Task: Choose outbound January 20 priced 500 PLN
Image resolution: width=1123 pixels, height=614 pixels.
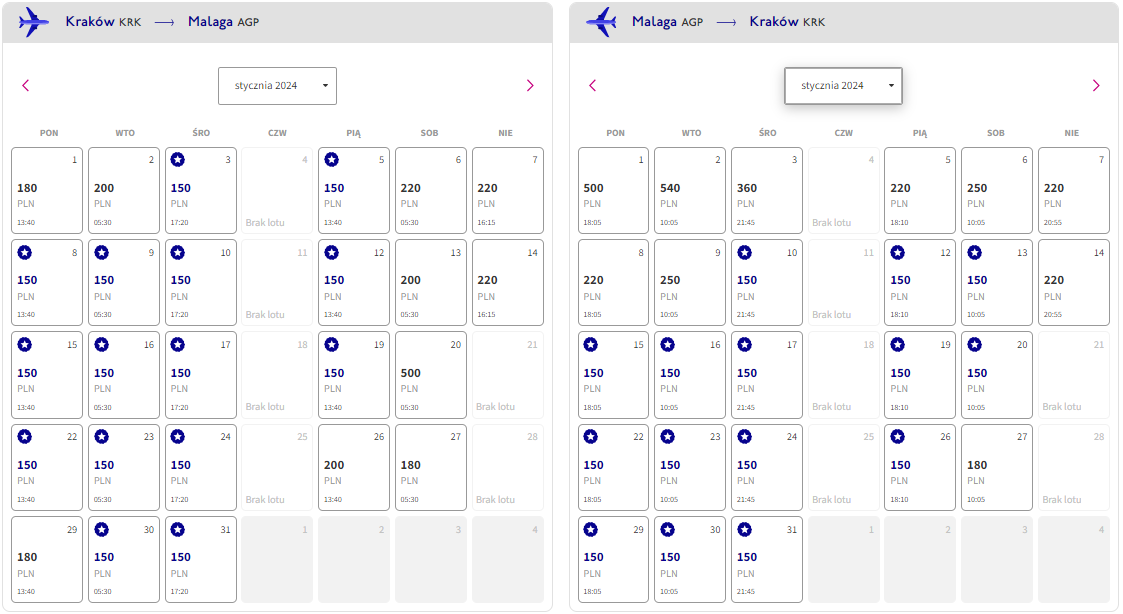Action: [x=430, y=375]
